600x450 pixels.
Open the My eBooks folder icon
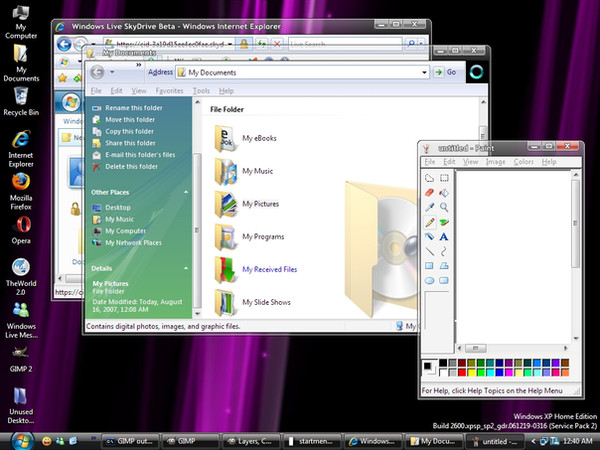225,139
